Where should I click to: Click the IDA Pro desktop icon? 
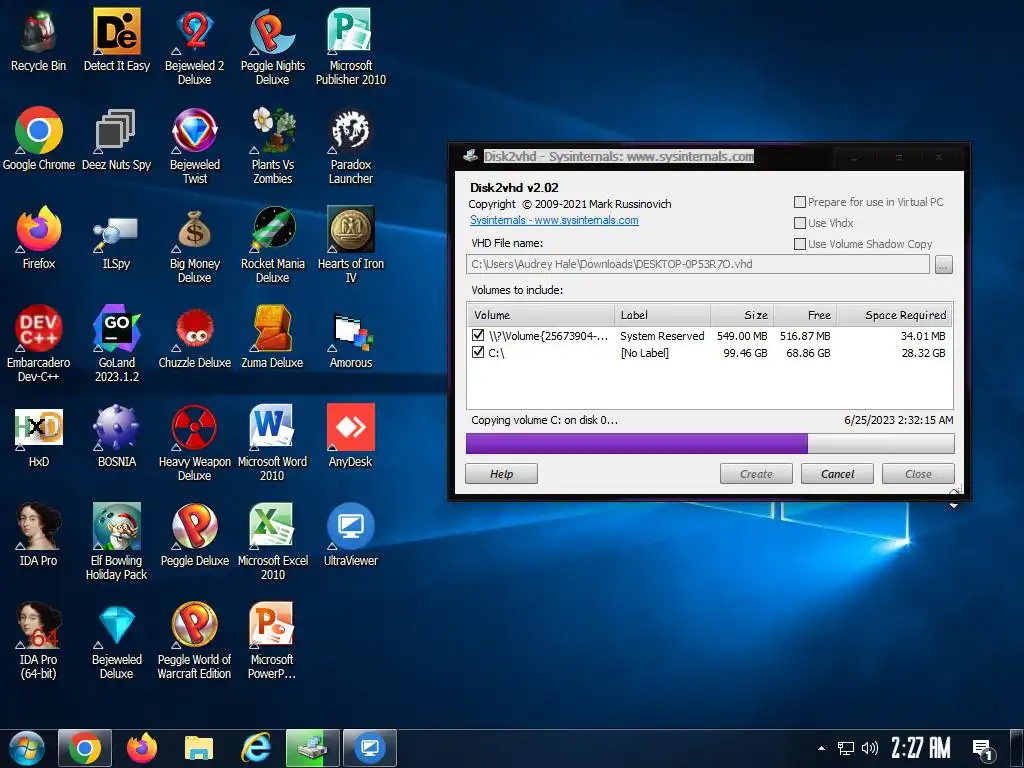coord(39,536)
